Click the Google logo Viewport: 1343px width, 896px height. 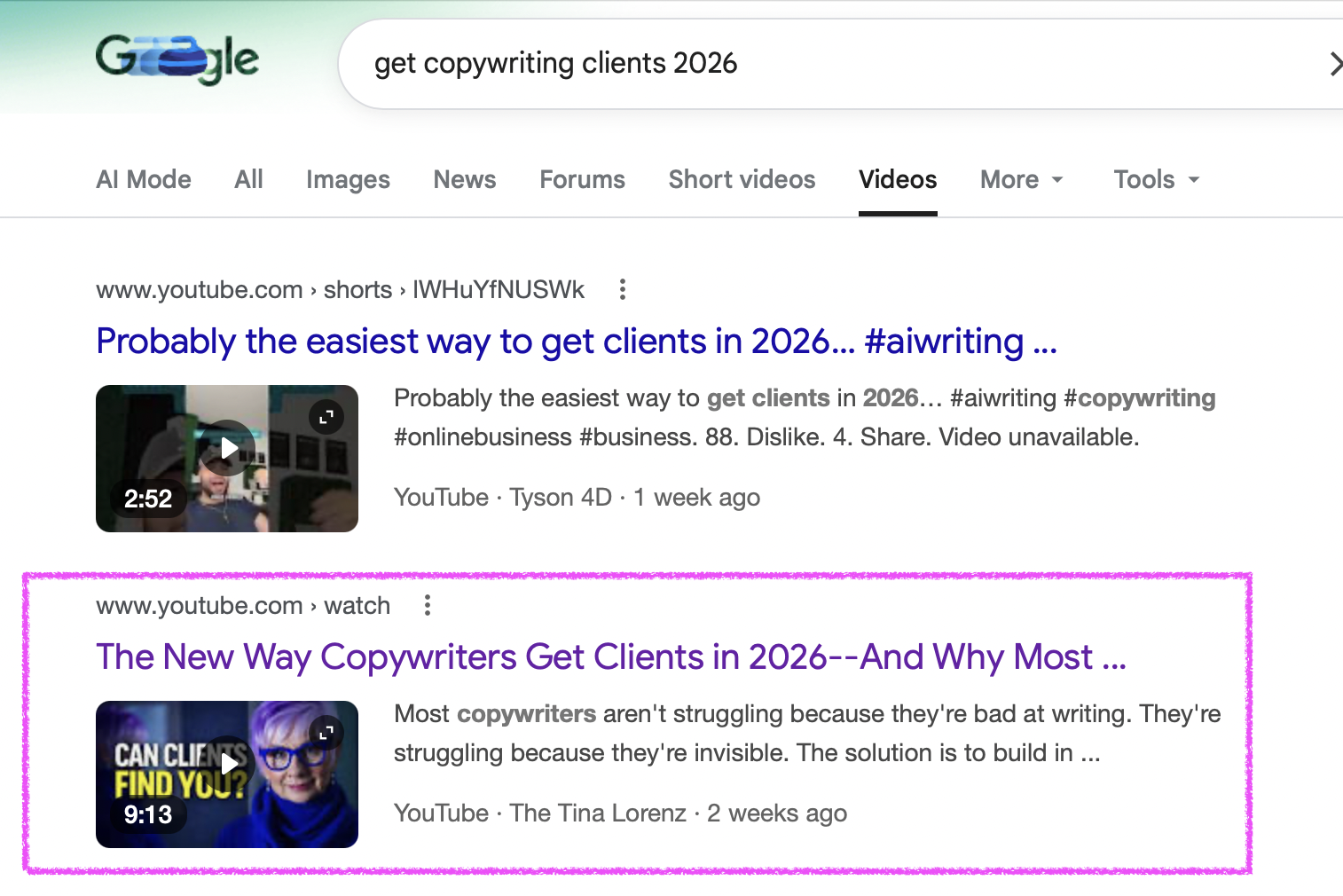[177, 59]
